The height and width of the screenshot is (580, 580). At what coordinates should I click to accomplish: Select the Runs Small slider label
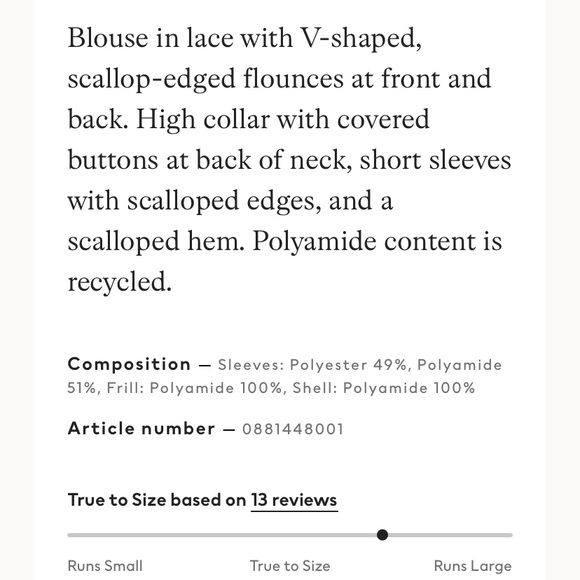coord(105,566)
